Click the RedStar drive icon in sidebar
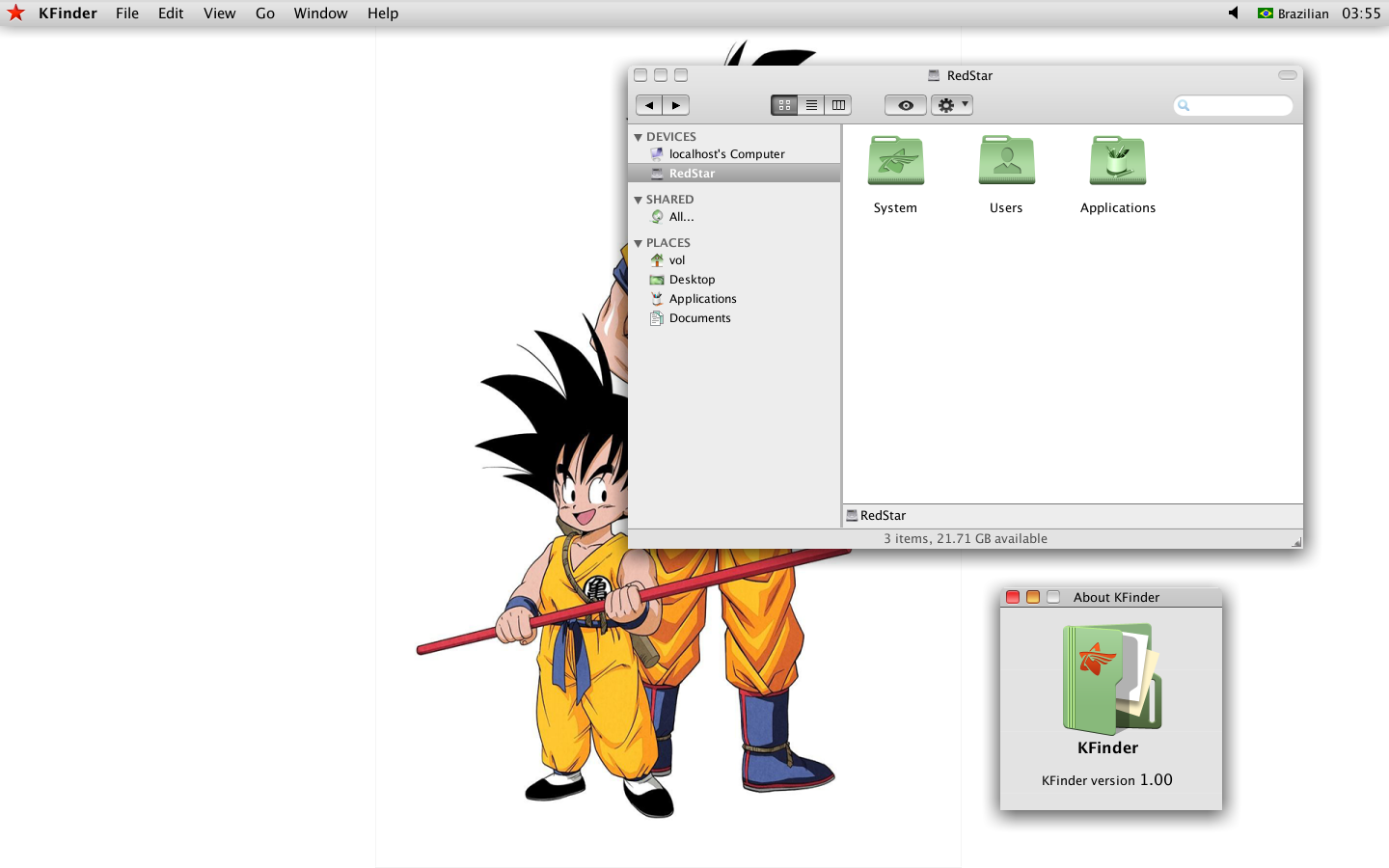Viewport: 1389px width, 868px height. pos(657,174)
